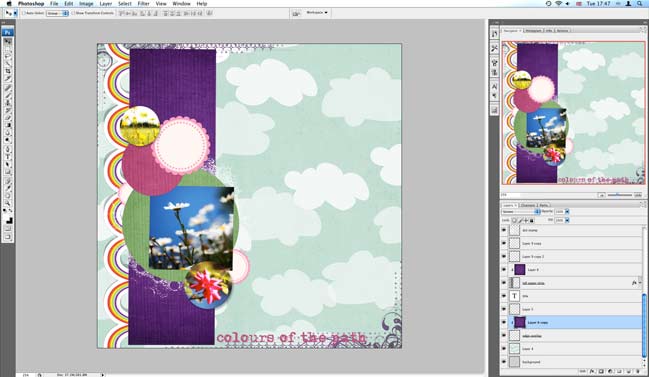The width and height of the screenshot is (649, 377).
Task: Switch to the Histogram tab
Action: (534, 31)
